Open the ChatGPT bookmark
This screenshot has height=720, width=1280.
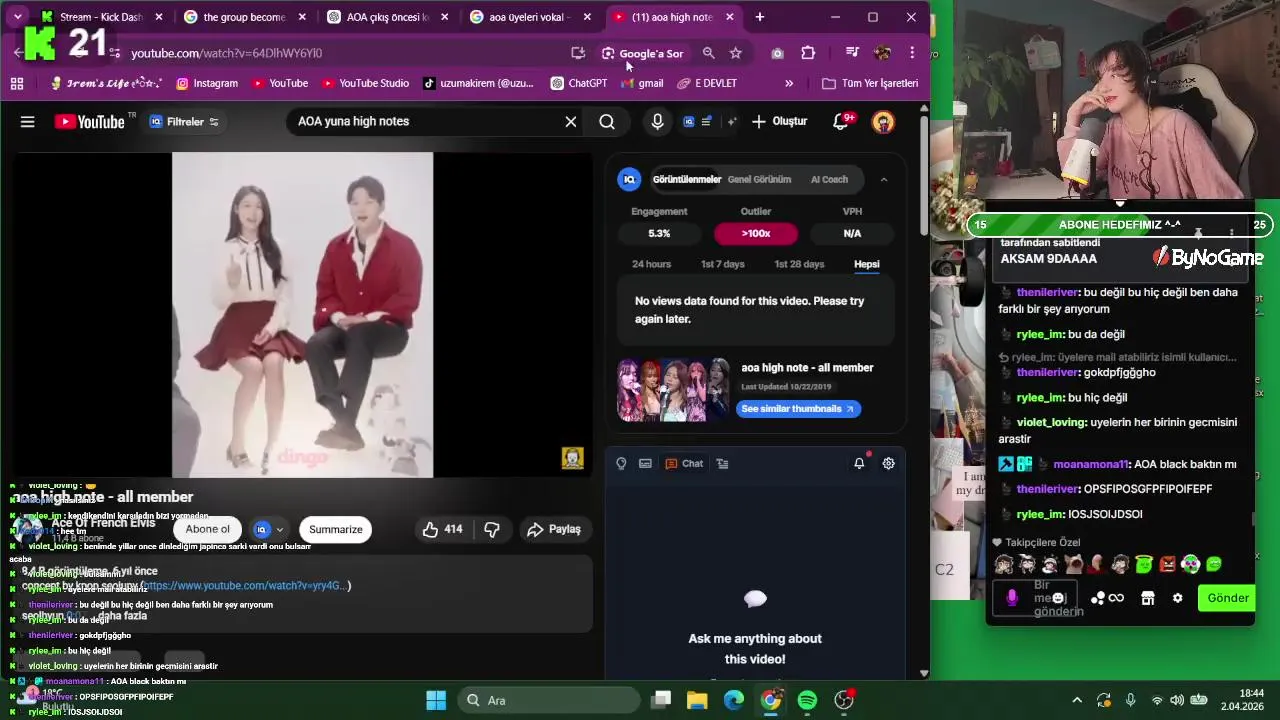[x=578, y=83]
